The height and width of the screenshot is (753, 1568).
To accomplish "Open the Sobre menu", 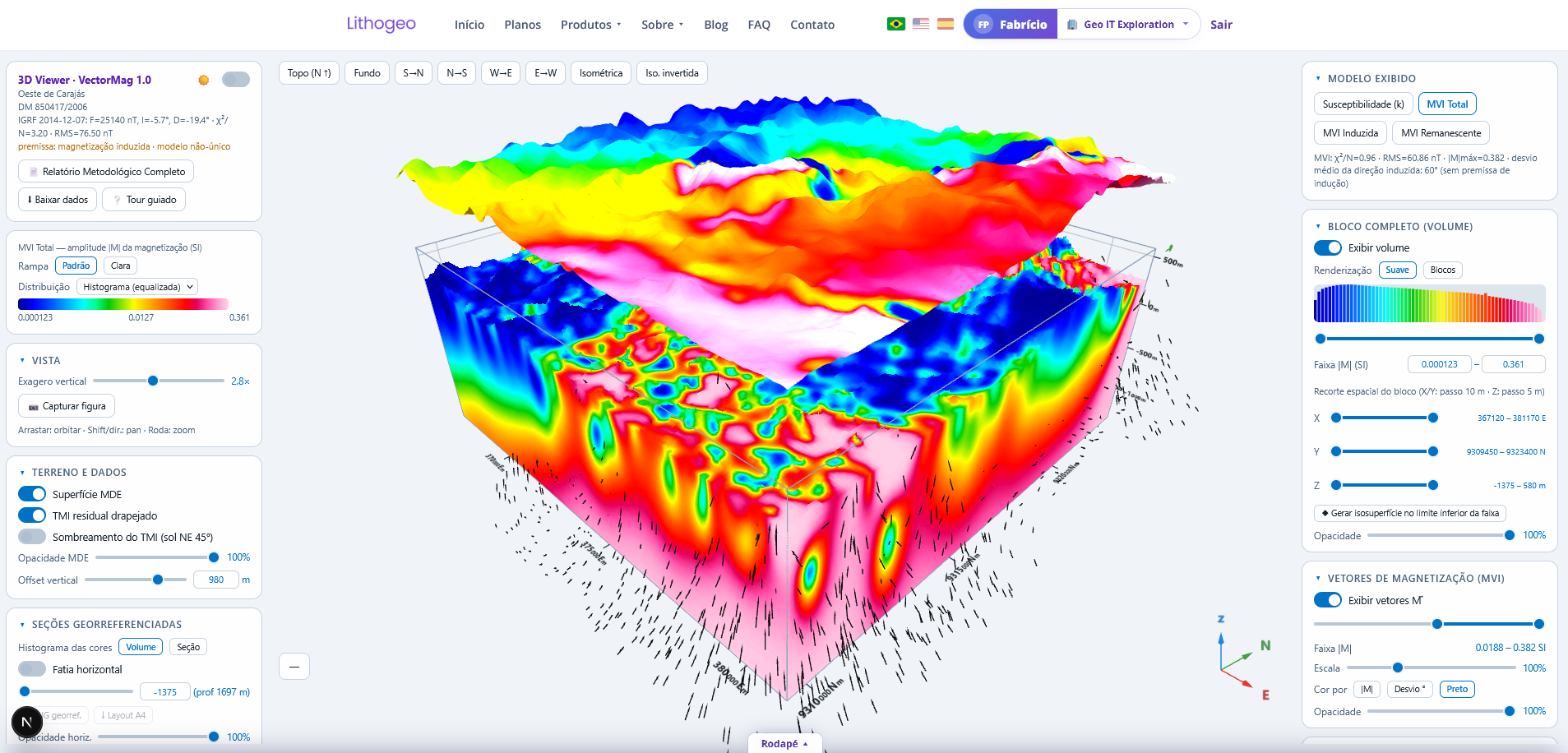I will 662,25.
